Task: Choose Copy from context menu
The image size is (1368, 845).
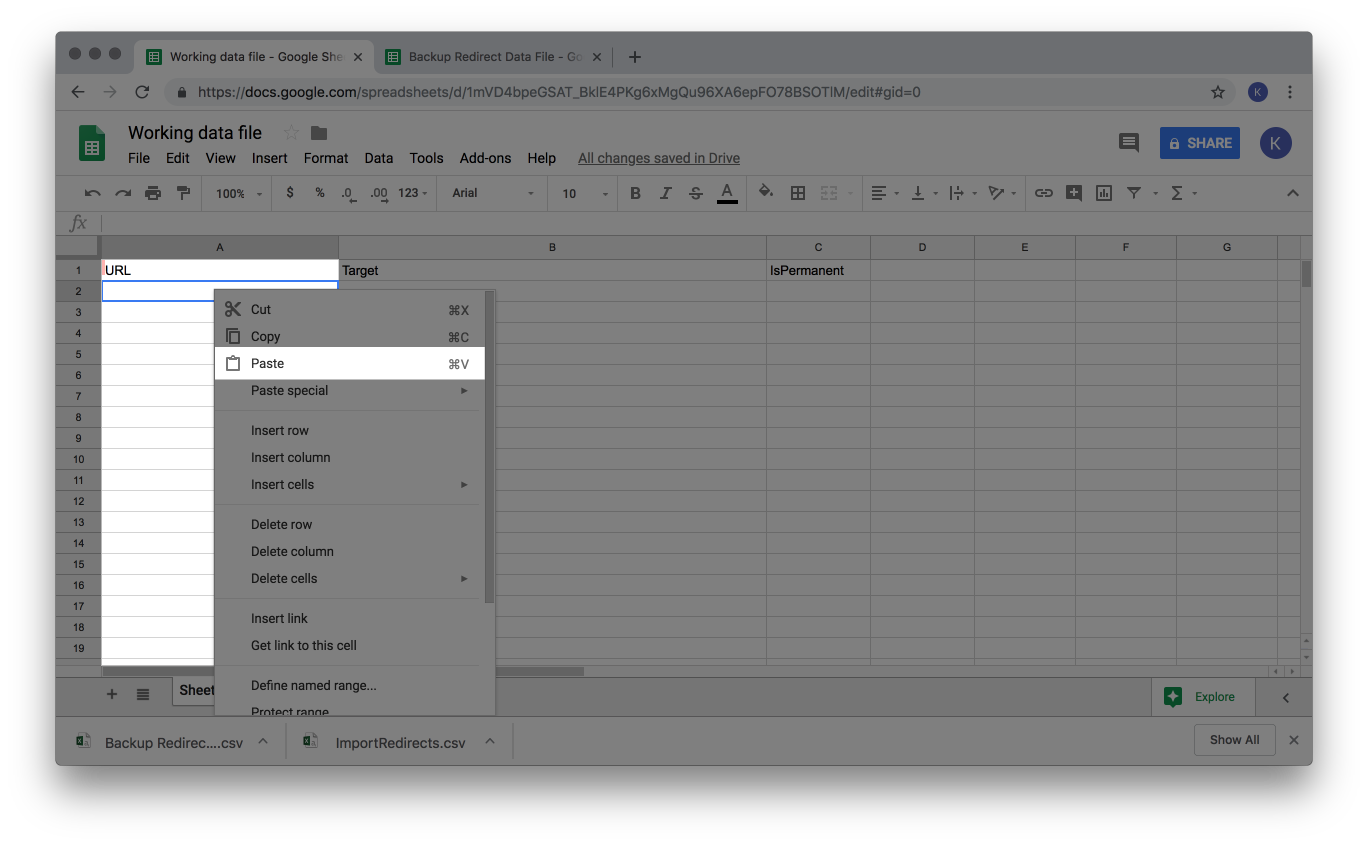Action: click(349, 337)
